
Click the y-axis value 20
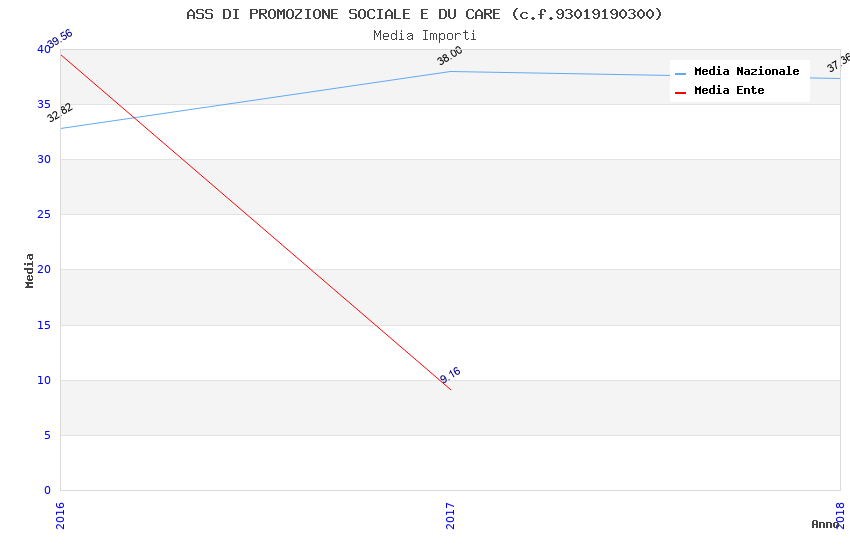[44, 269]
